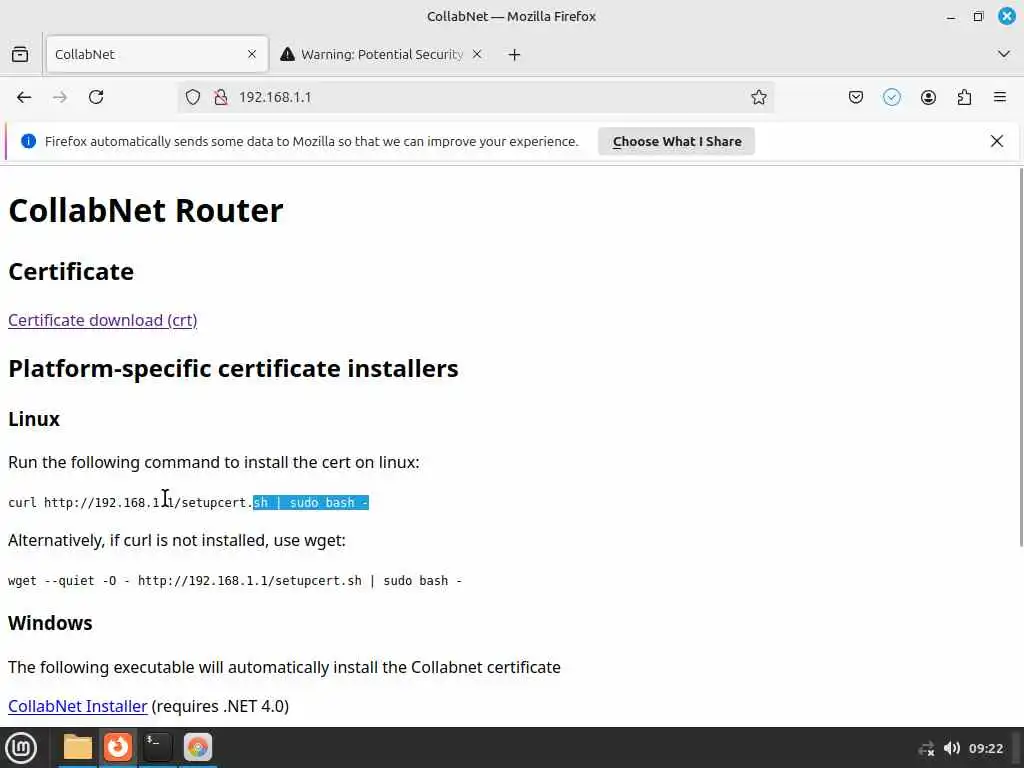Expand the list all tabs chevron
Viewport: 1024px width, 768px height.
tap(1004, 54)
